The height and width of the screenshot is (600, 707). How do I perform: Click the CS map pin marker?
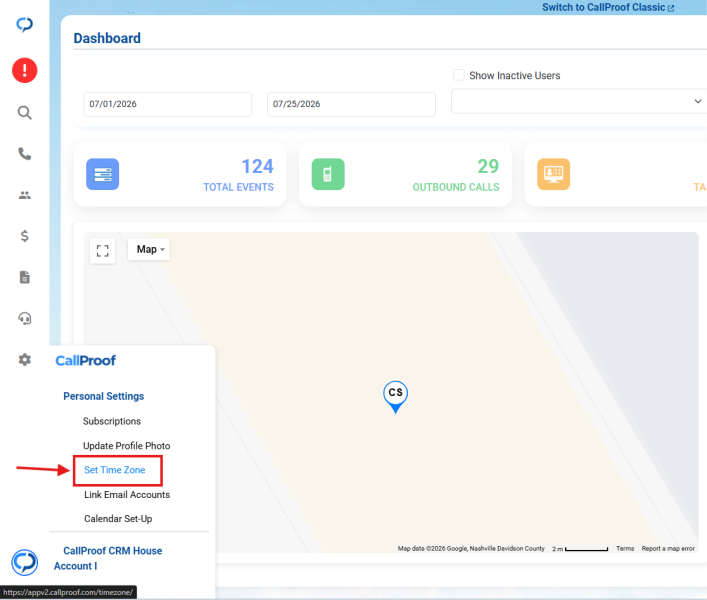[x=395, y=397]
